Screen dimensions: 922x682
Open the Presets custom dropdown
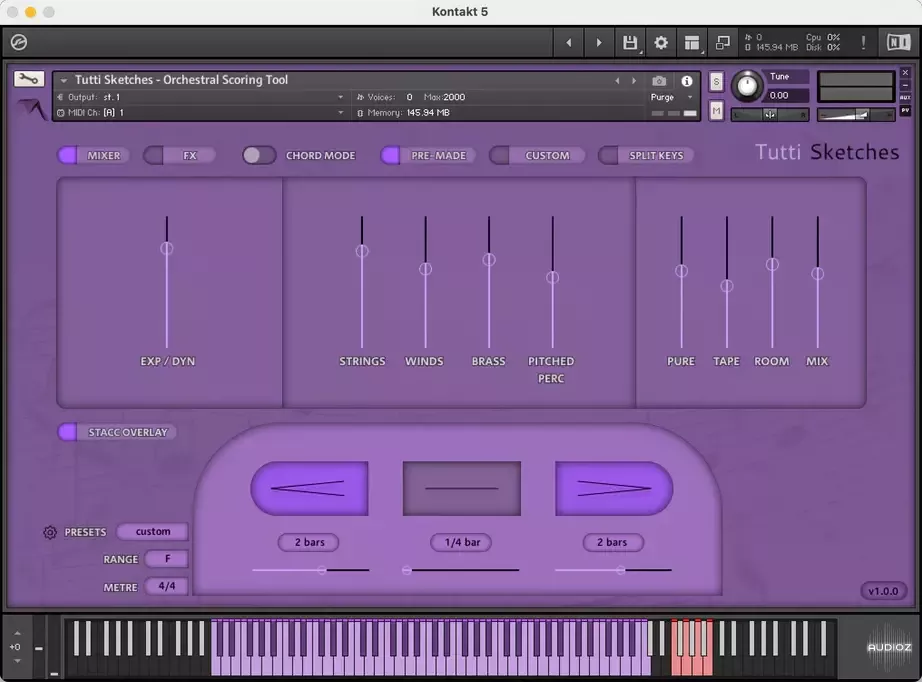point(153,532)
